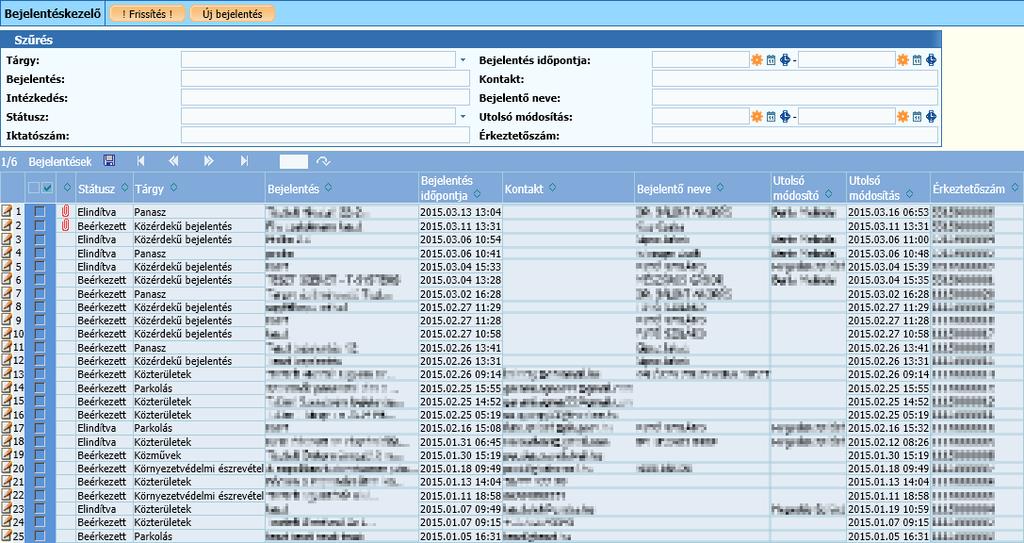
Task: Click the Új bejelentés button
Action: (x=232, y=14)
